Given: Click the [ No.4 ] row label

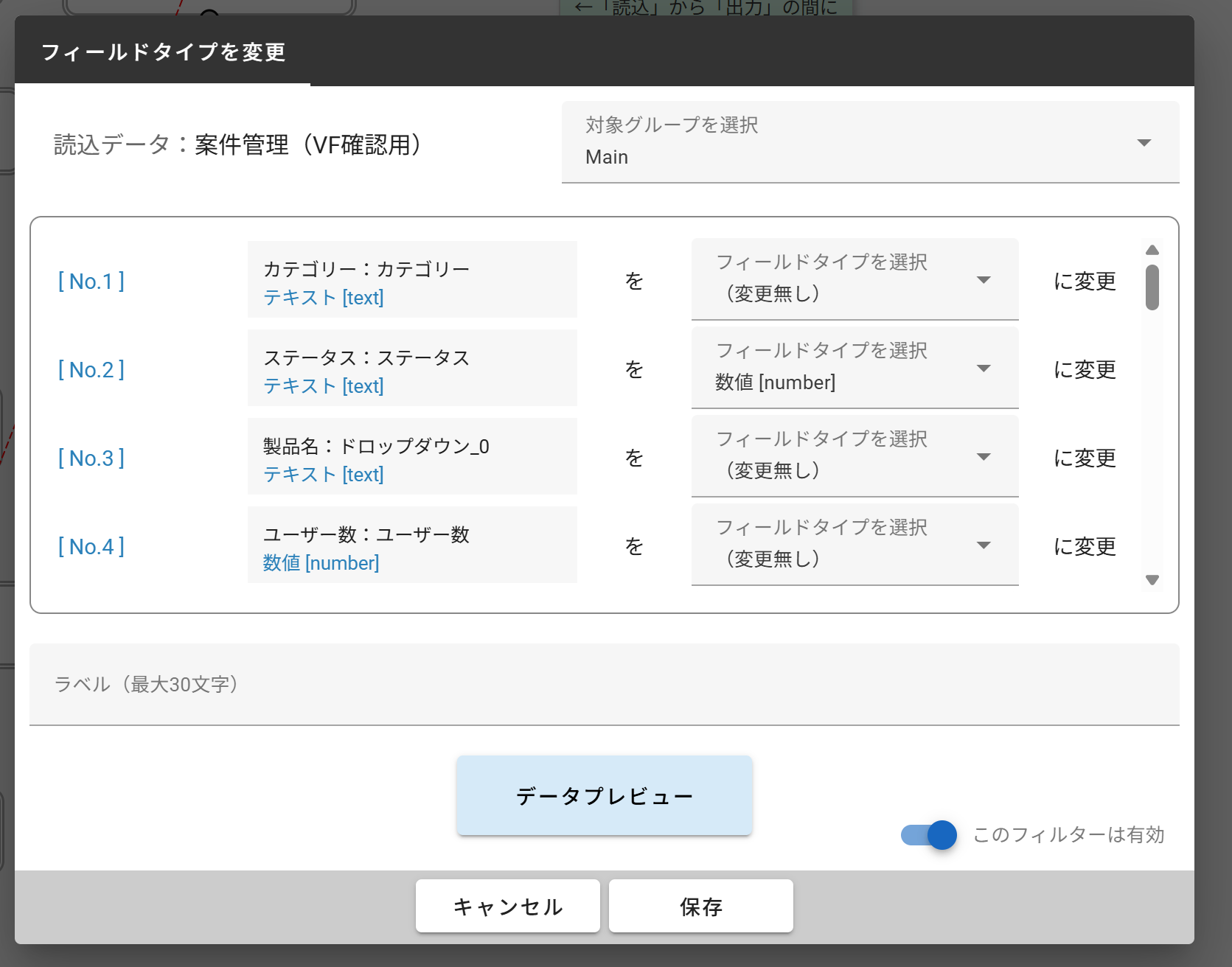Looking at the screenshot, I should pyautogui.click(x=91, y=546).
